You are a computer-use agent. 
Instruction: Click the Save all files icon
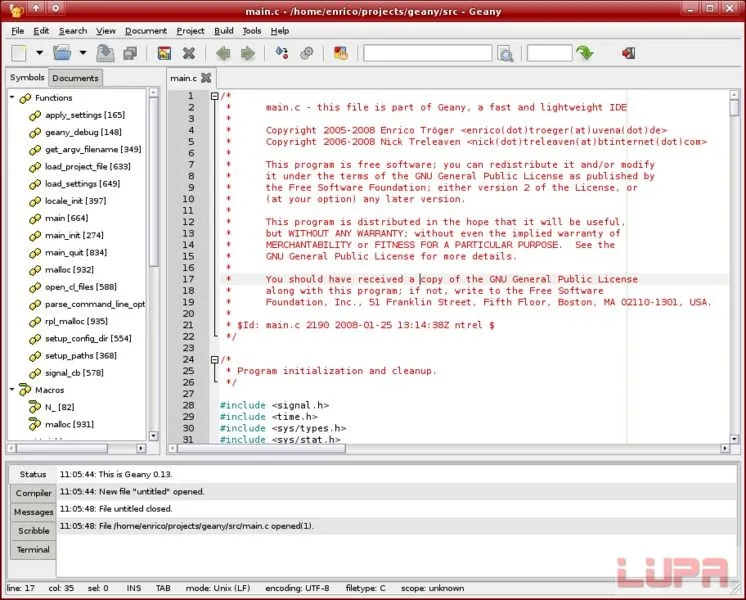click(130, 53)
